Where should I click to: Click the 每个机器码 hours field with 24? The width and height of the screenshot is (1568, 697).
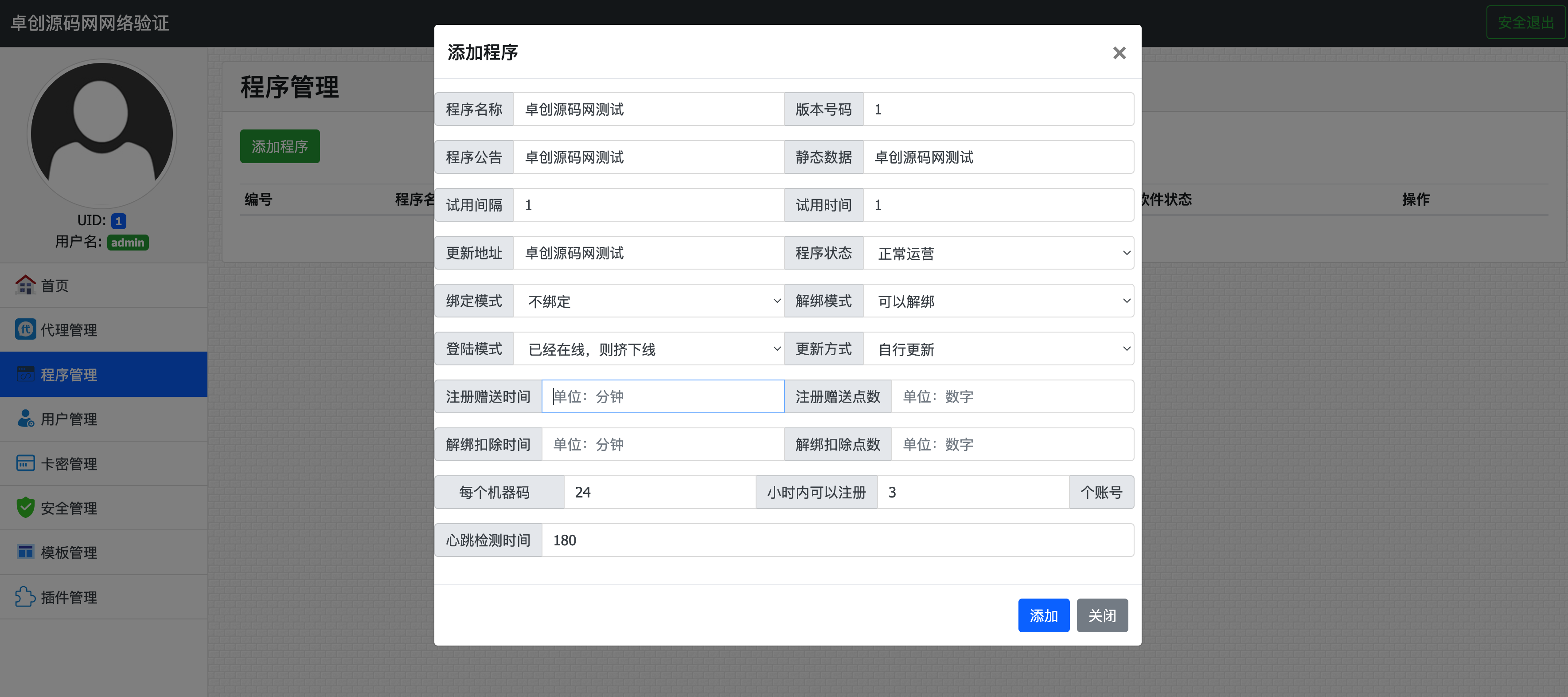pos(660,492)
